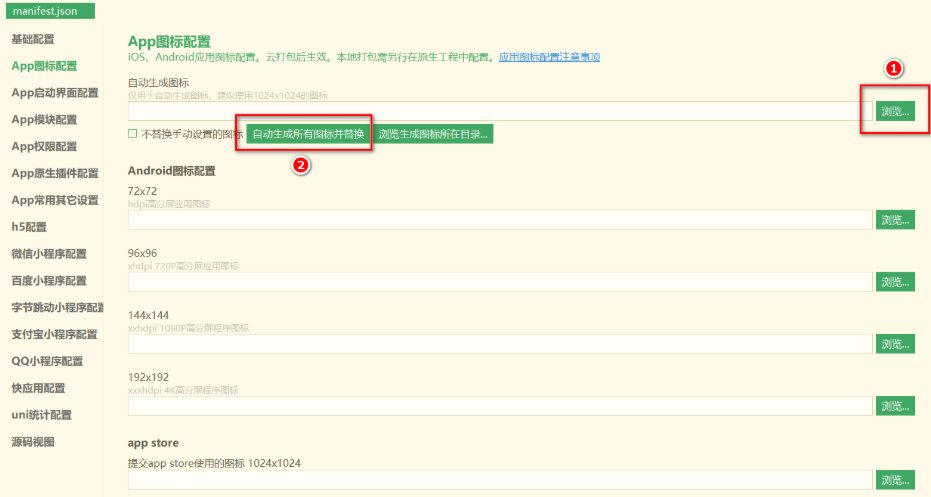Viewport: 931px width, 497px height.
Task: Open App权限配置 page
Action: click(x=44, y=146)
